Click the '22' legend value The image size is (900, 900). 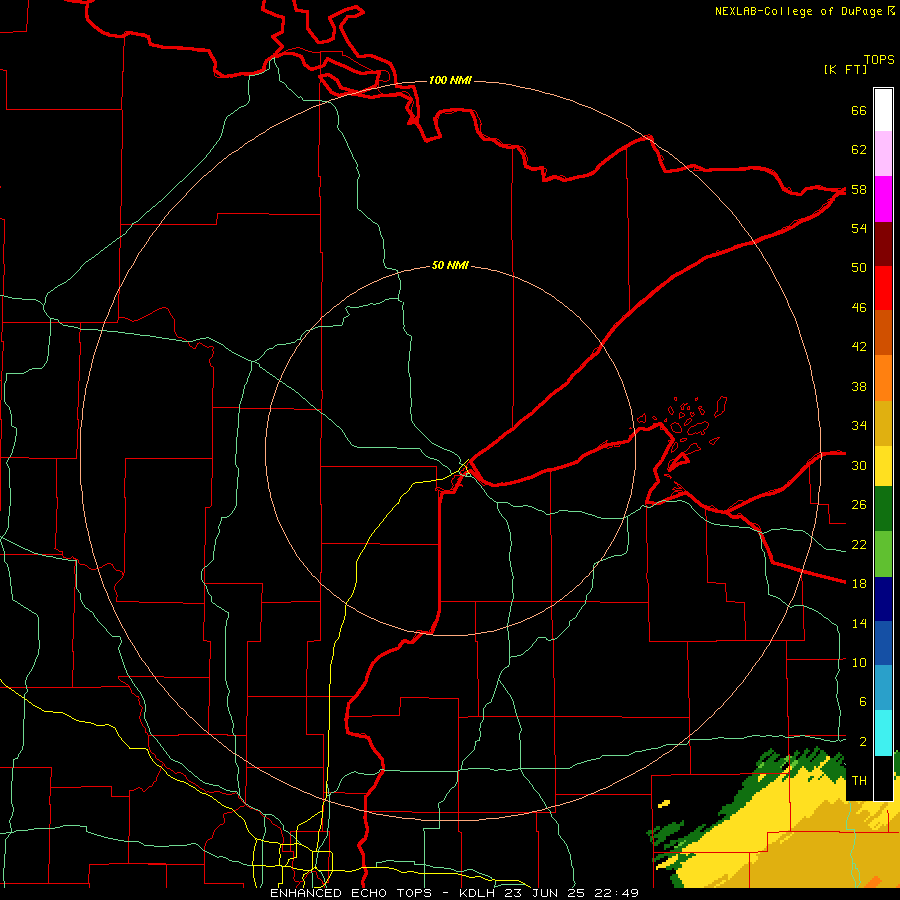pos(859,545)
